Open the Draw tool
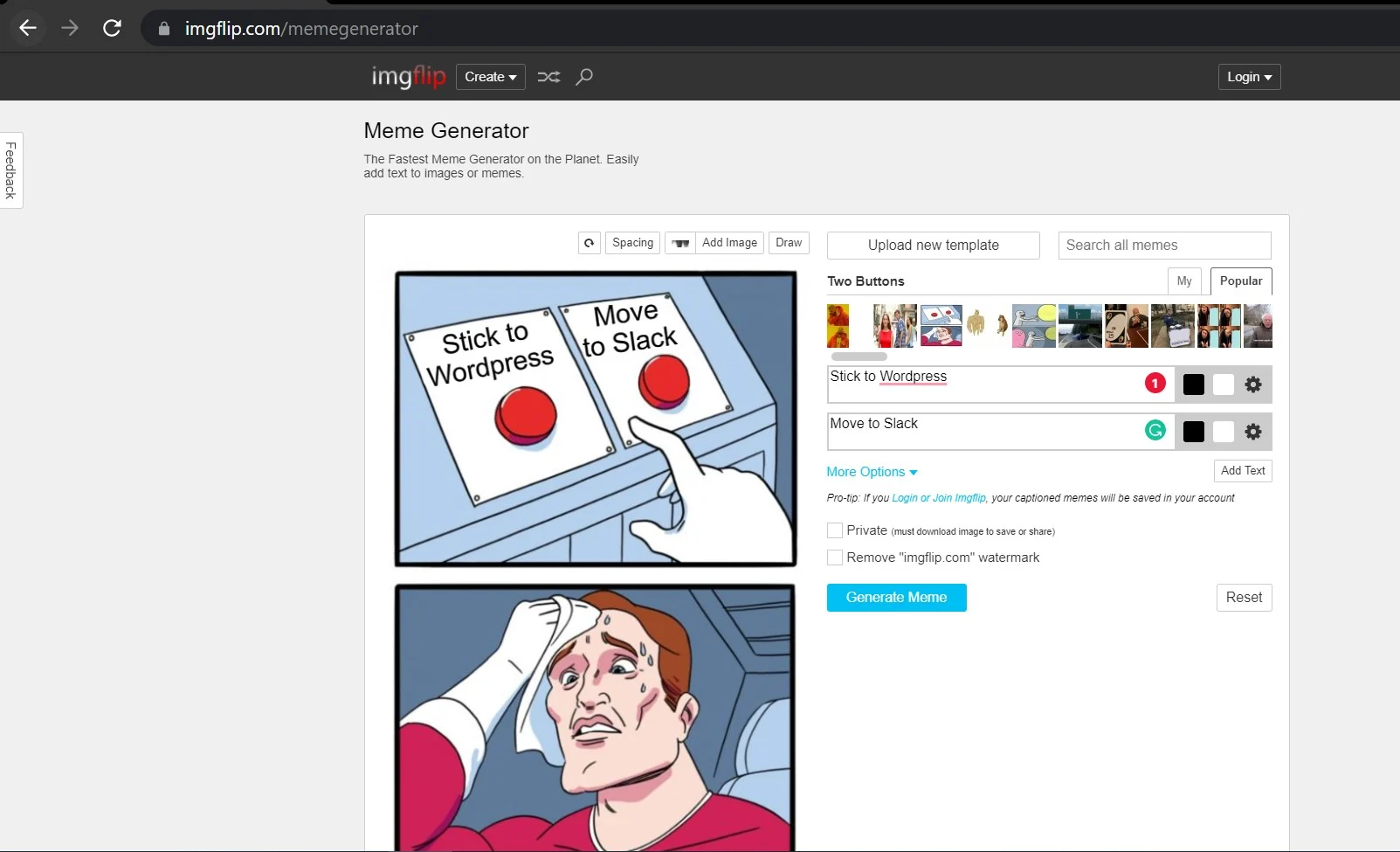 coord(789,243)
